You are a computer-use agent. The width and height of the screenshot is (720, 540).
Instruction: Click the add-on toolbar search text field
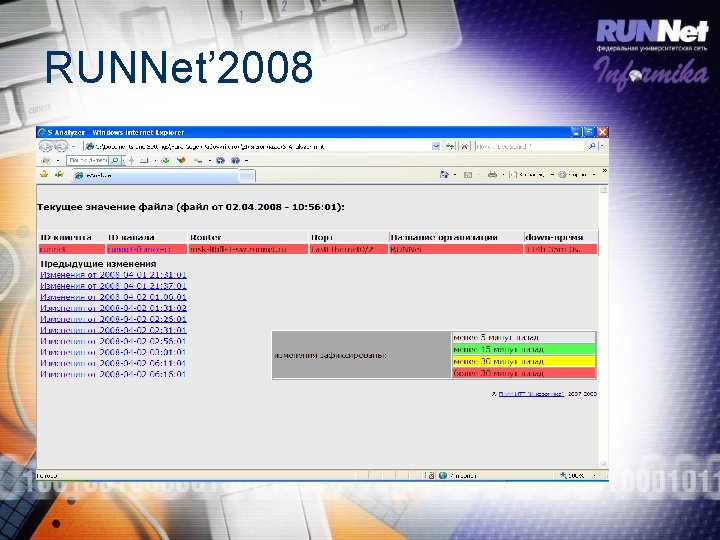(x=88, y=160)
